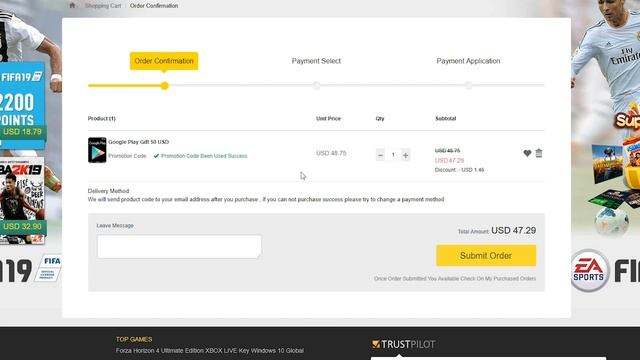Click the Once Order Submitted note
640x360 pixels.
[455, 279]
